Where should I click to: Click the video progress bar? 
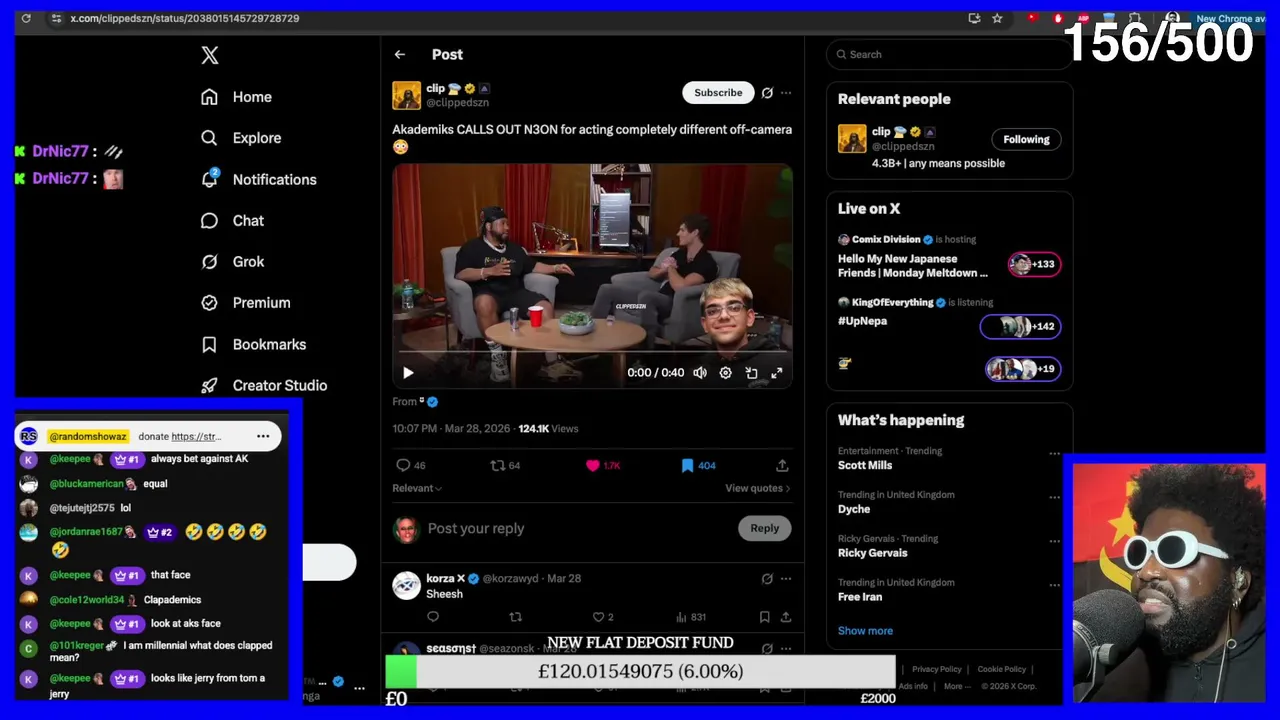592,352
